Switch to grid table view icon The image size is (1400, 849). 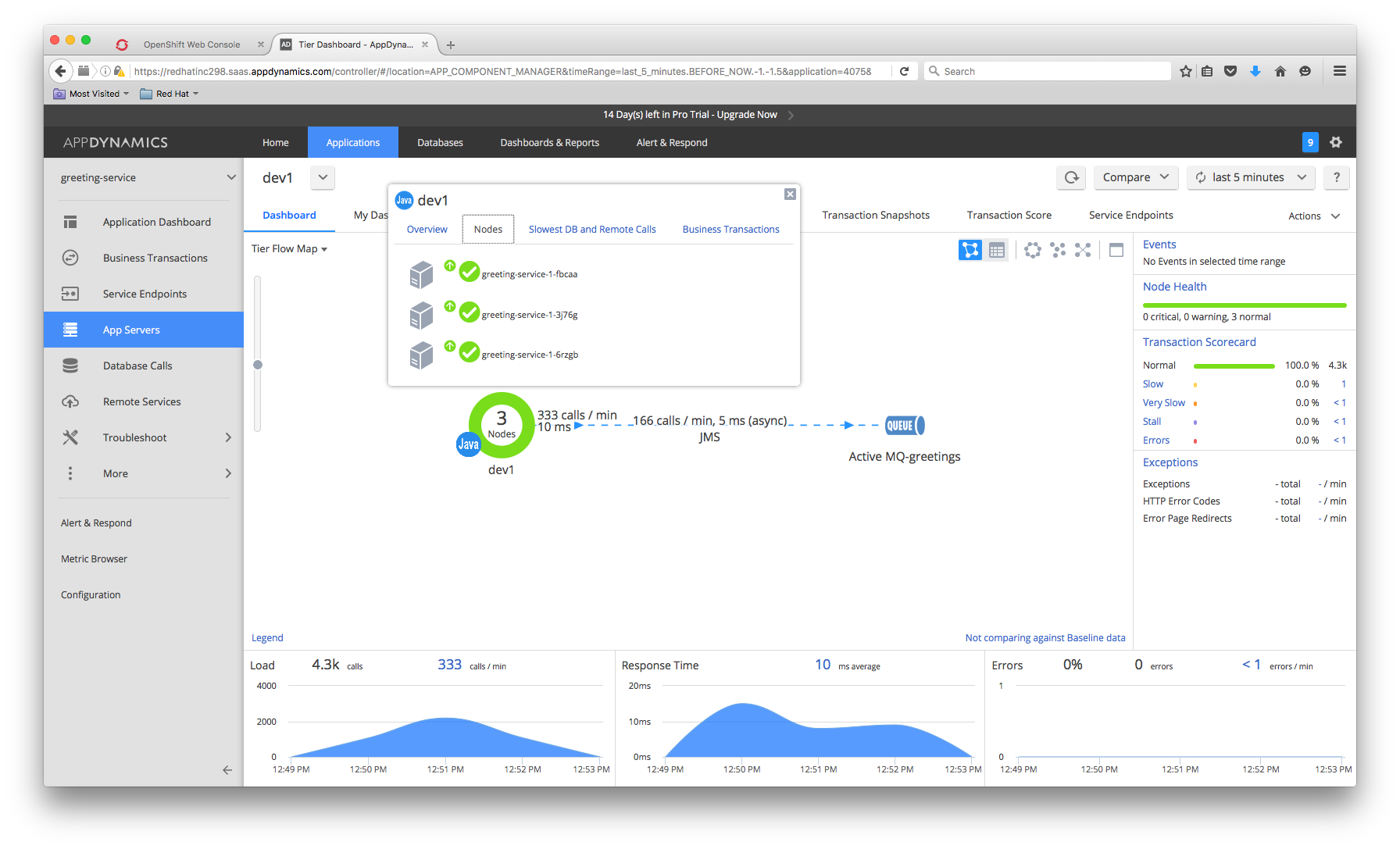997,250
